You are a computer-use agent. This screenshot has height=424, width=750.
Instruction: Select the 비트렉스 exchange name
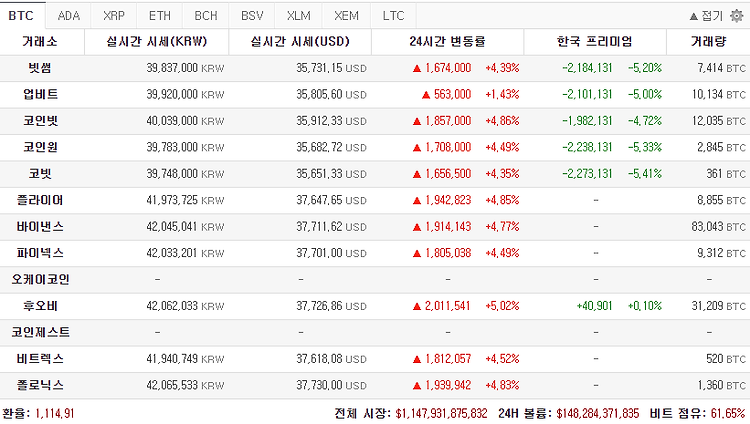coord(40,358)
